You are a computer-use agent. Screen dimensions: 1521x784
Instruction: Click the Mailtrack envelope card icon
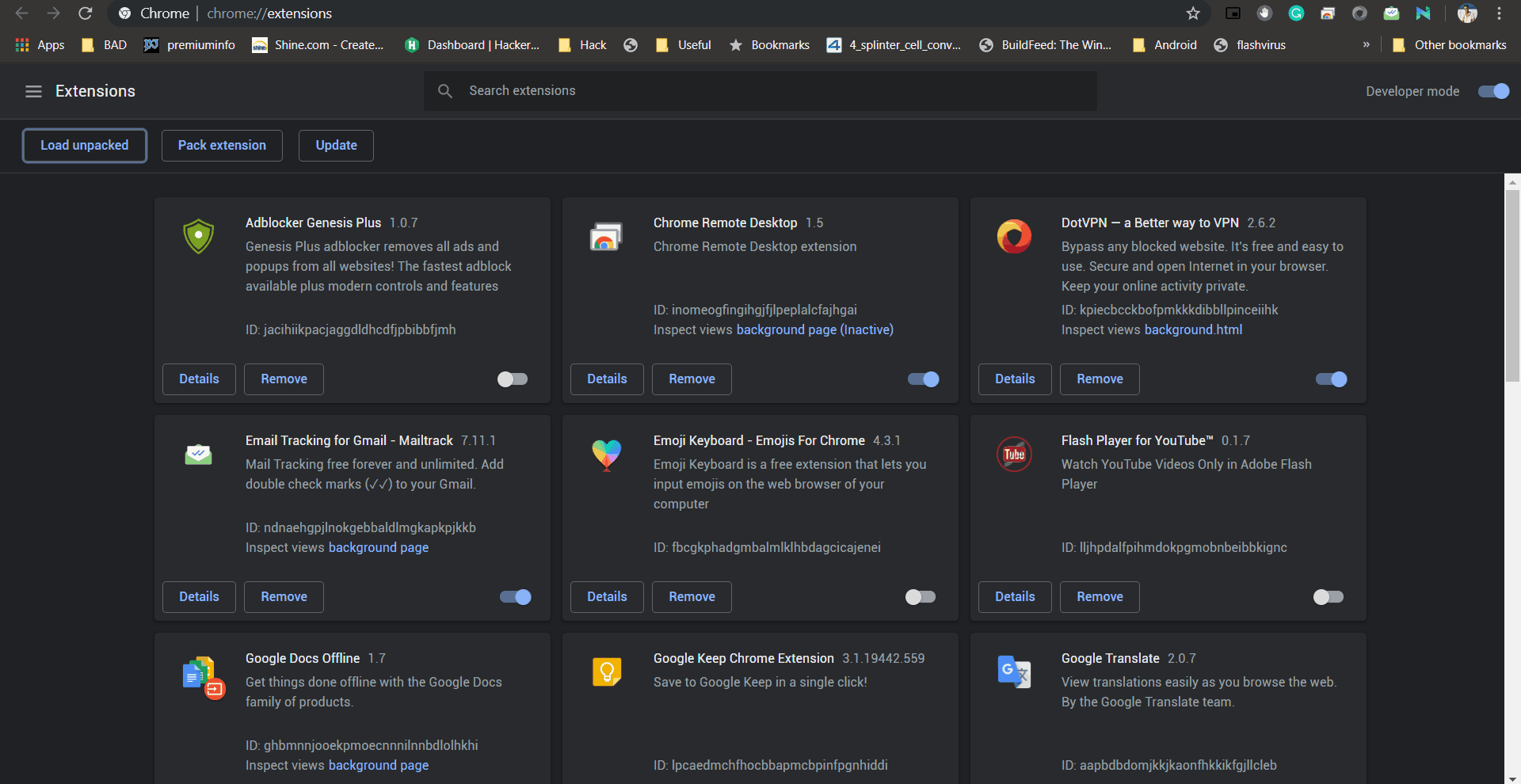(x=198, y=455)
